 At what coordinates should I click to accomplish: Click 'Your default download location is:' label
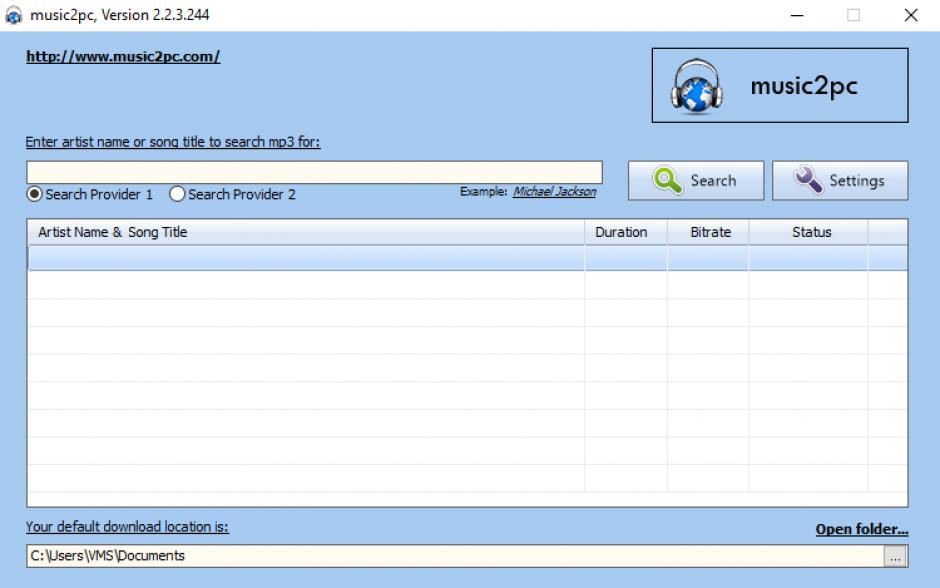coord(127,527)
